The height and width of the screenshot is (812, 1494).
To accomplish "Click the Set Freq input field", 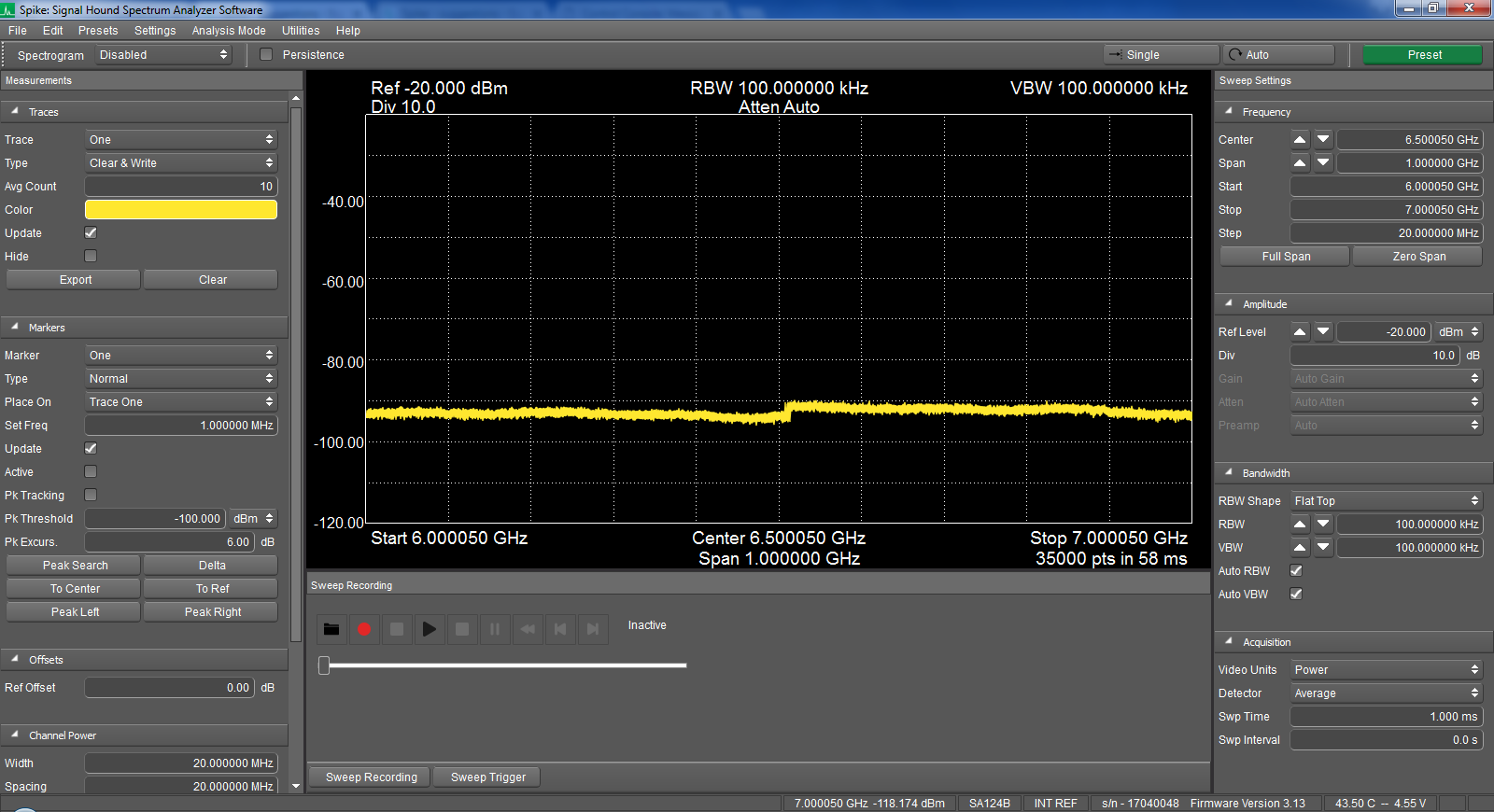I will pyautogui.click(x=181, y=425).
